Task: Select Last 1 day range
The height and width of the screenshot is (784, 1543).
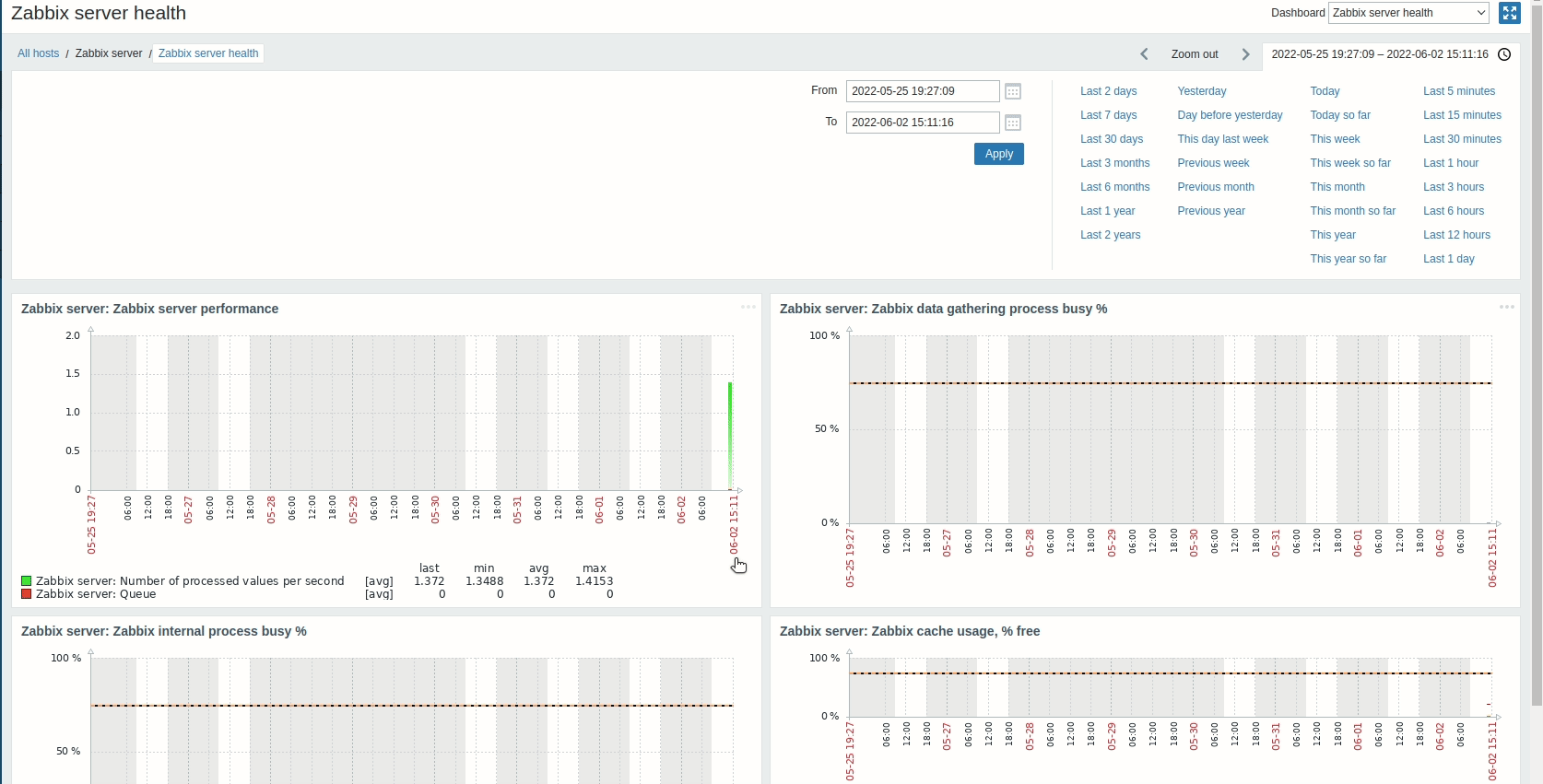Action: coord(1449,259)
